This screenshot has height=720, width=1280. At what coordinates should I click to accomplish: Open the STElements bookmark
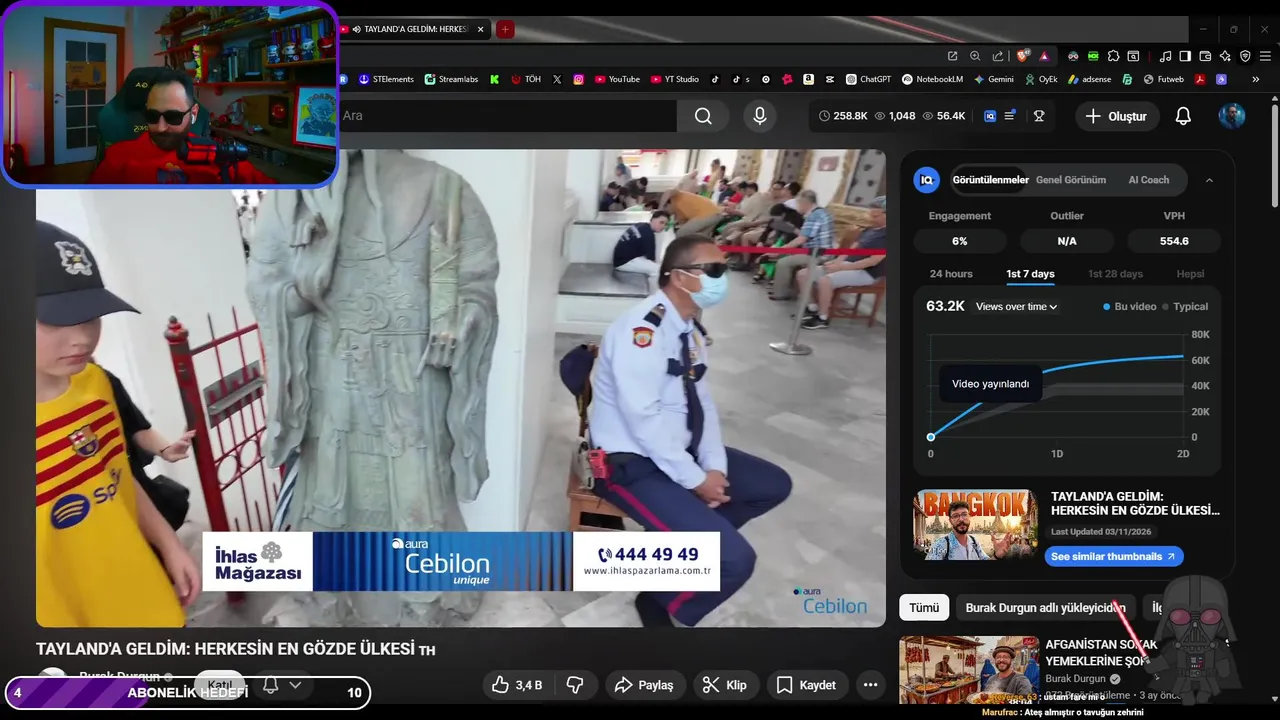click(386, 79)
